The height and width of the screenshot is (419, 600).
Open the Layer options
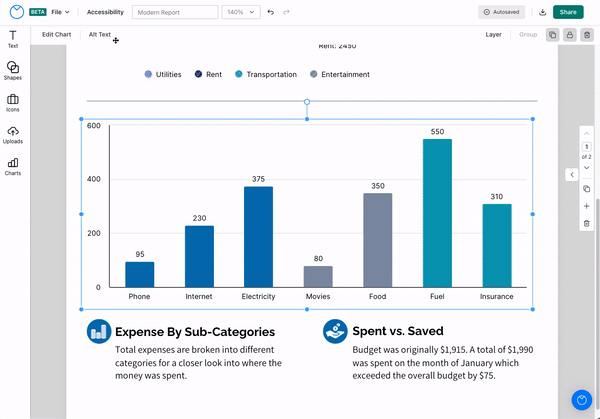point(493,34)
